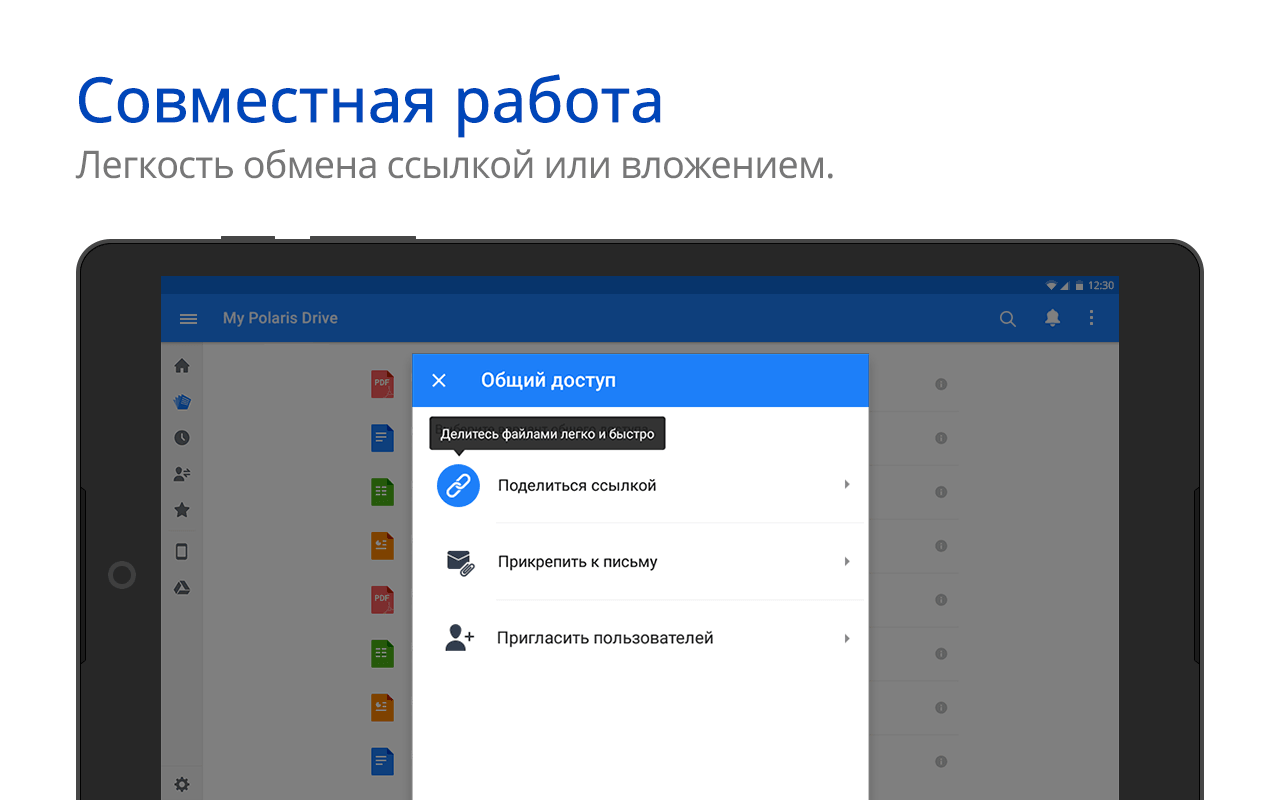The height and width of the screenshot is (800, 1280).
Task: Close the Общий доступ dialog
Action: point(438,380)
